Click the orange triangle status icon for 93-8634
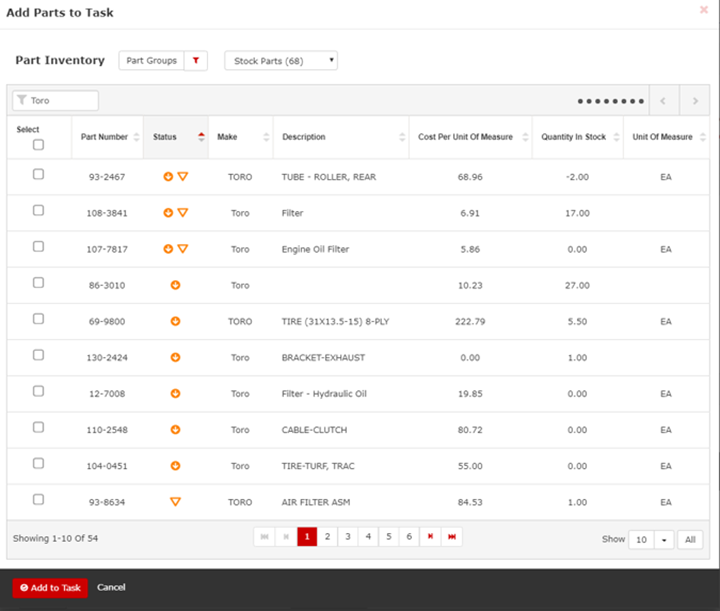Viewport: 720px width, 611px height. point(175,502)
